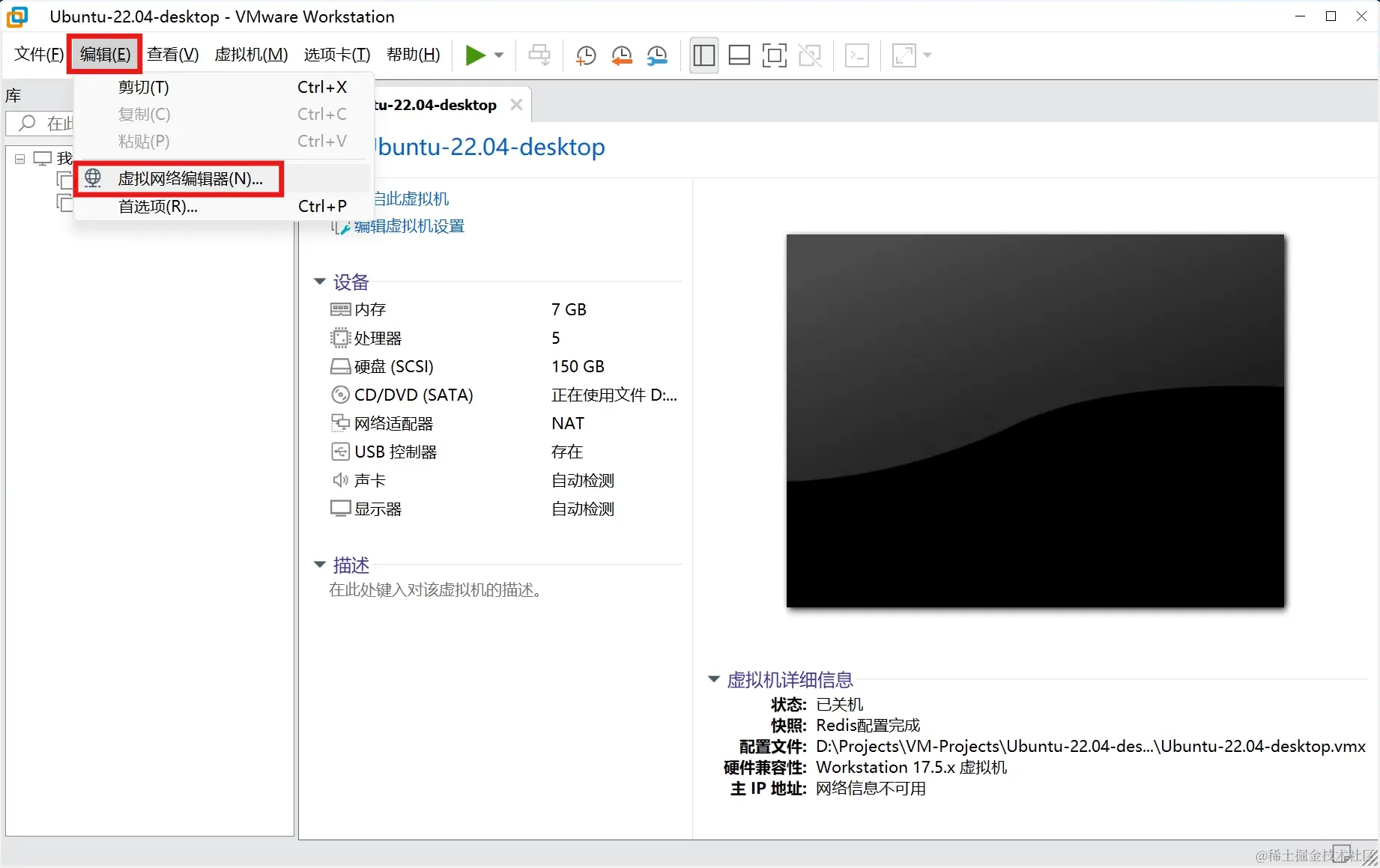Open the 文件(F) menu
Viewport: 1380px width, 868px height.
(39, 54)
